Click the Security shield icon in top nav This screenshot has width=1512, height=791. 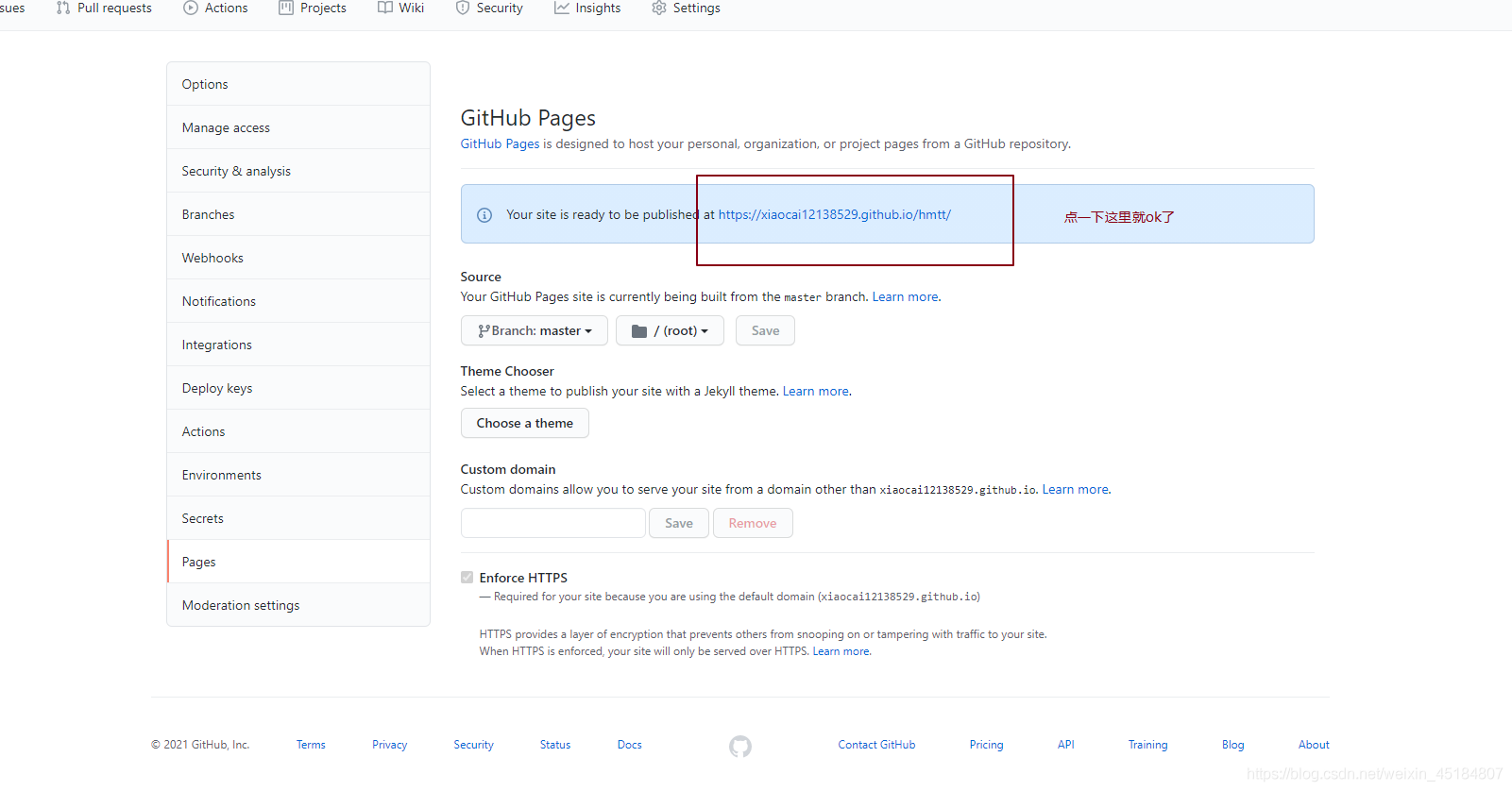(x=463, y=8)
